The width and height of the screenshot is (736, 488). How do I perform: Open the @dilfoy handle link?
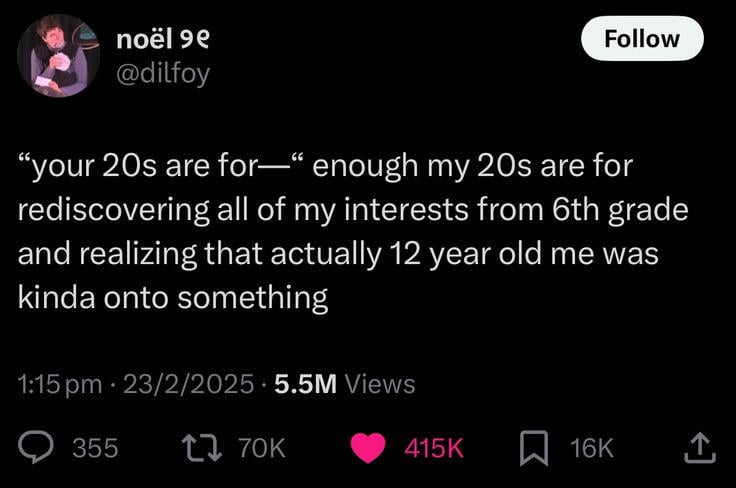coord(163,74)
